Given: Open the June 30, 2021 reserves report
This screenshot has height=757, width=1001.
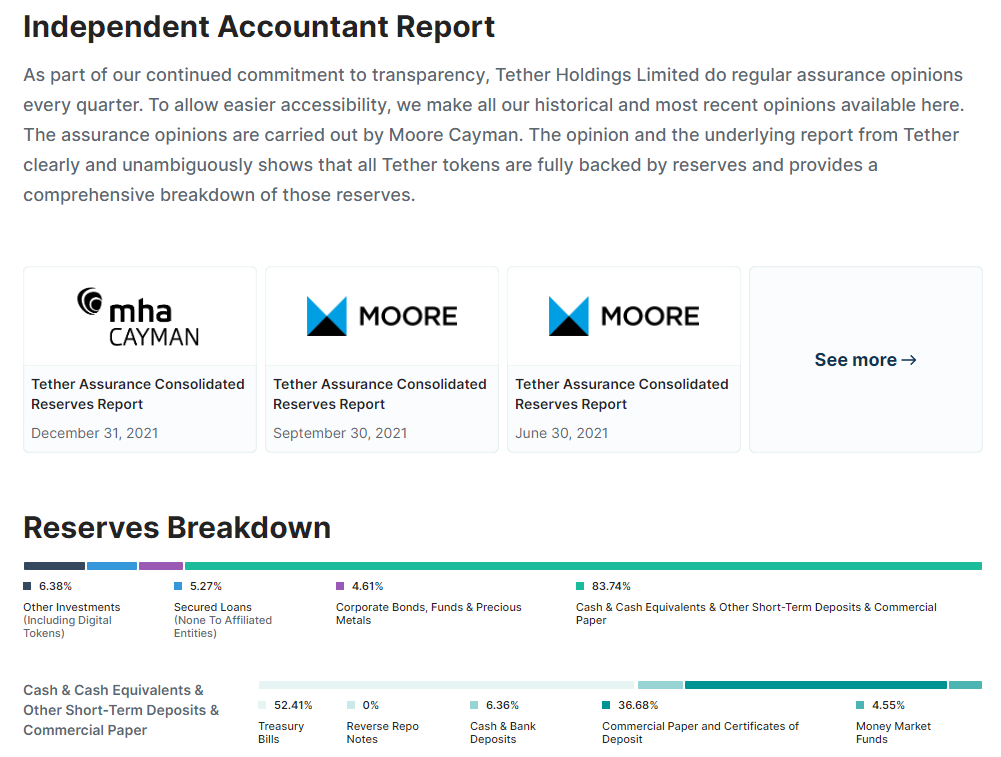Looking at the screenshot, I should click(x=622, y=394).
